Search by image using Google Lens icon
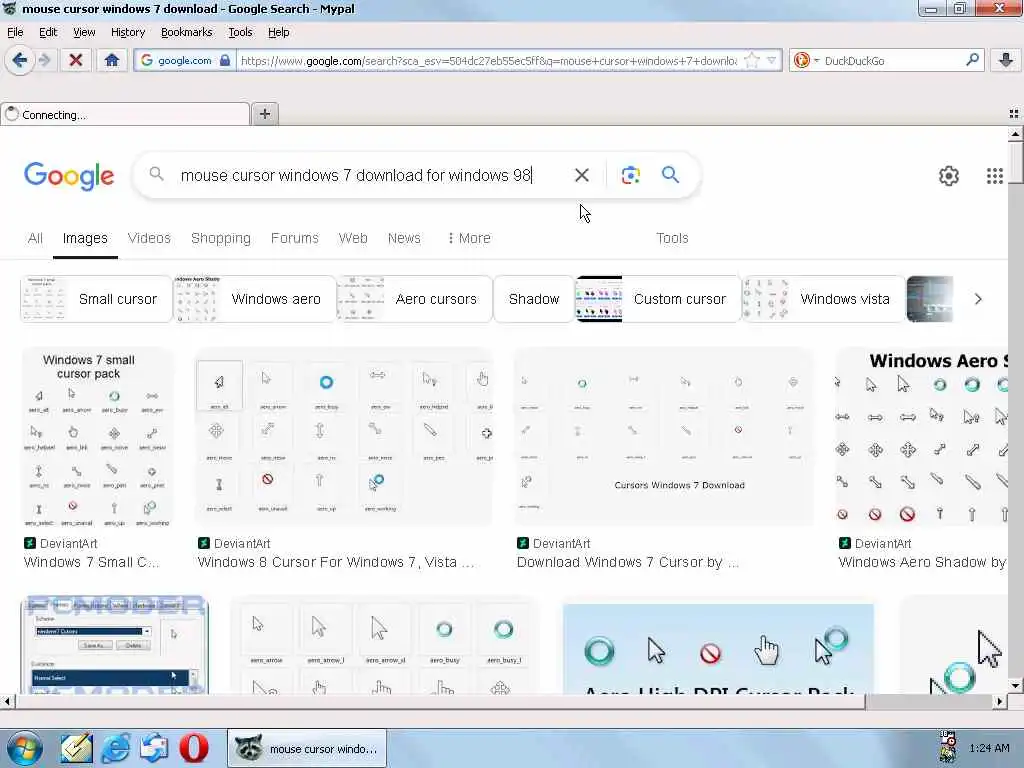 (630, 175)
